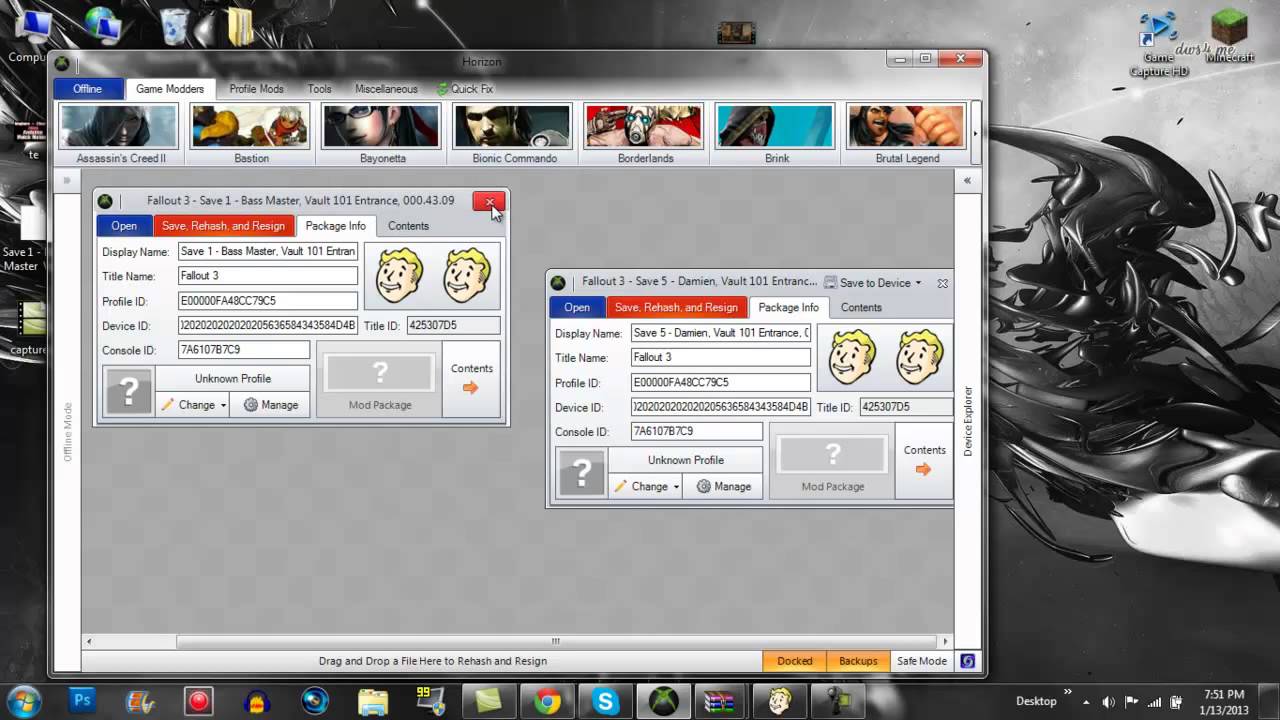Click the Vault Boy Fallout taskbar icon
Image resolution: width=1280 pixels, height=720 pixels.
click(779, 701)
